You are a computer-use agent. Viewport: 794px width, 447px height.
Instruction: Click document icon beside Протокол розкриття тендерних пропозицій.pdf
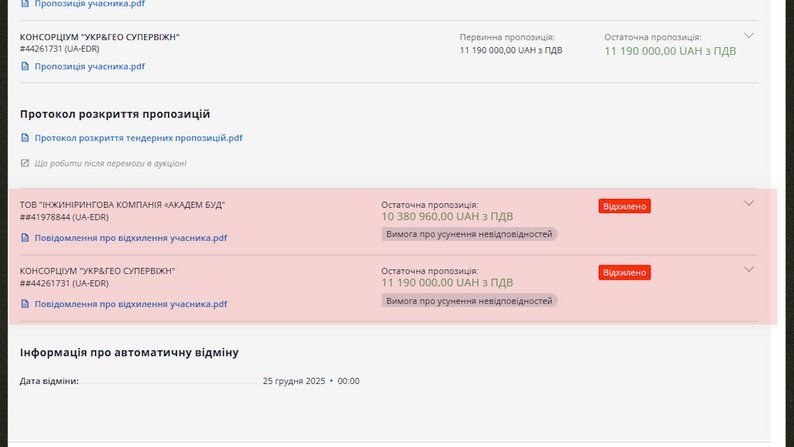point(25,138)
